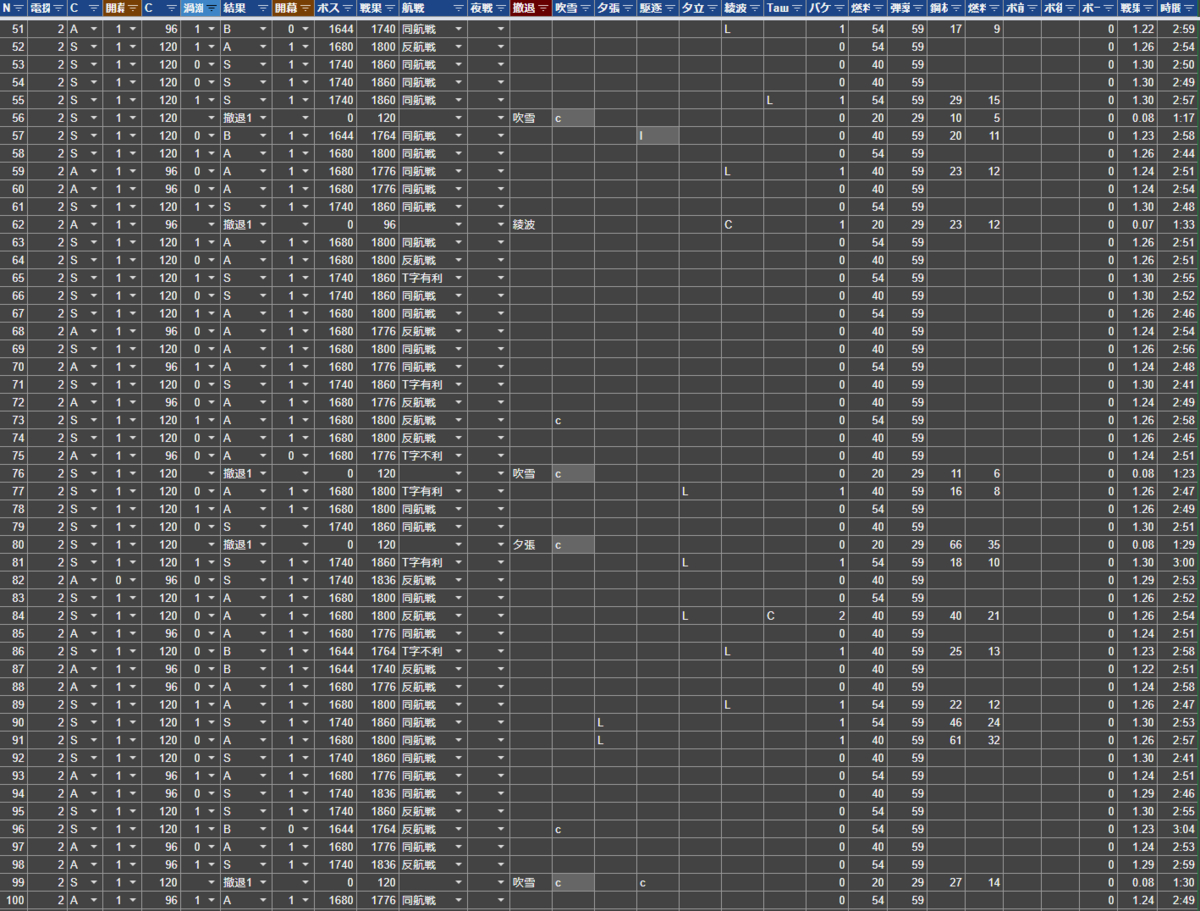This screenshot has height=911, width=1200.
Task: Click the steel value 61 in row 91
Action: [946, 741]
